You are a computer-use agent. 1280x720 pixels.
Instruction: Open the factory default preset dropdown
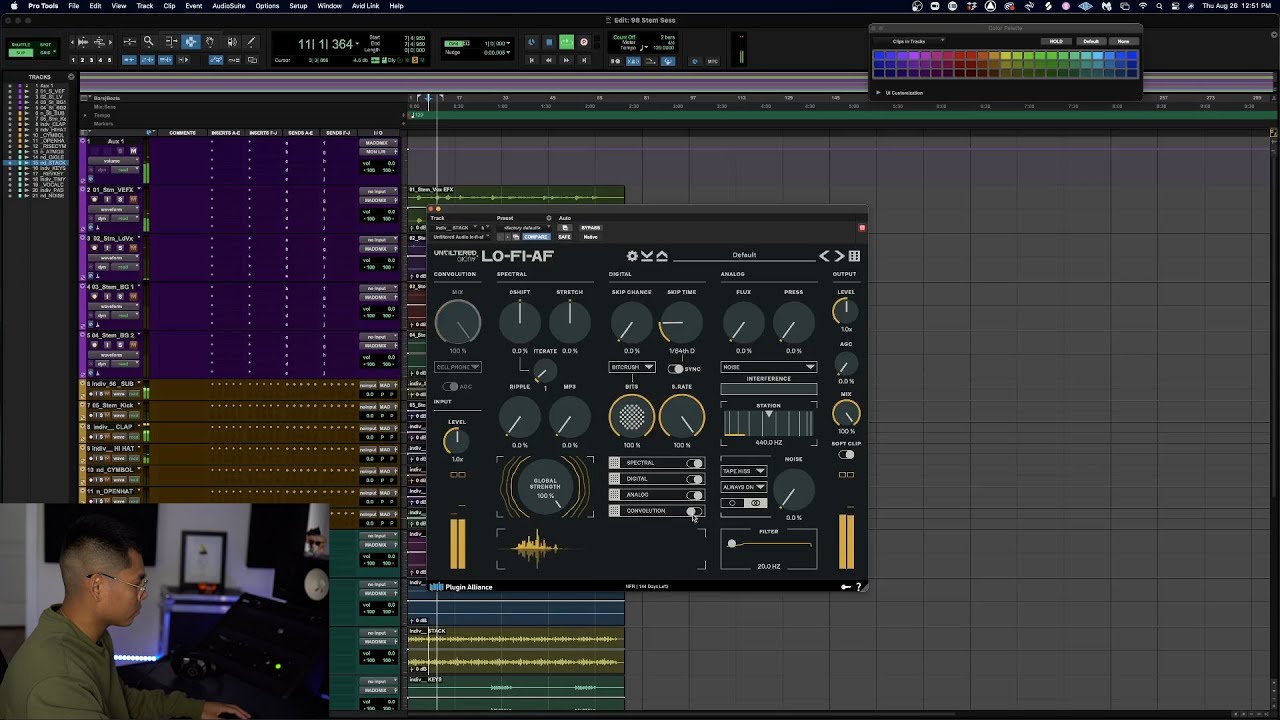[524, 228]
